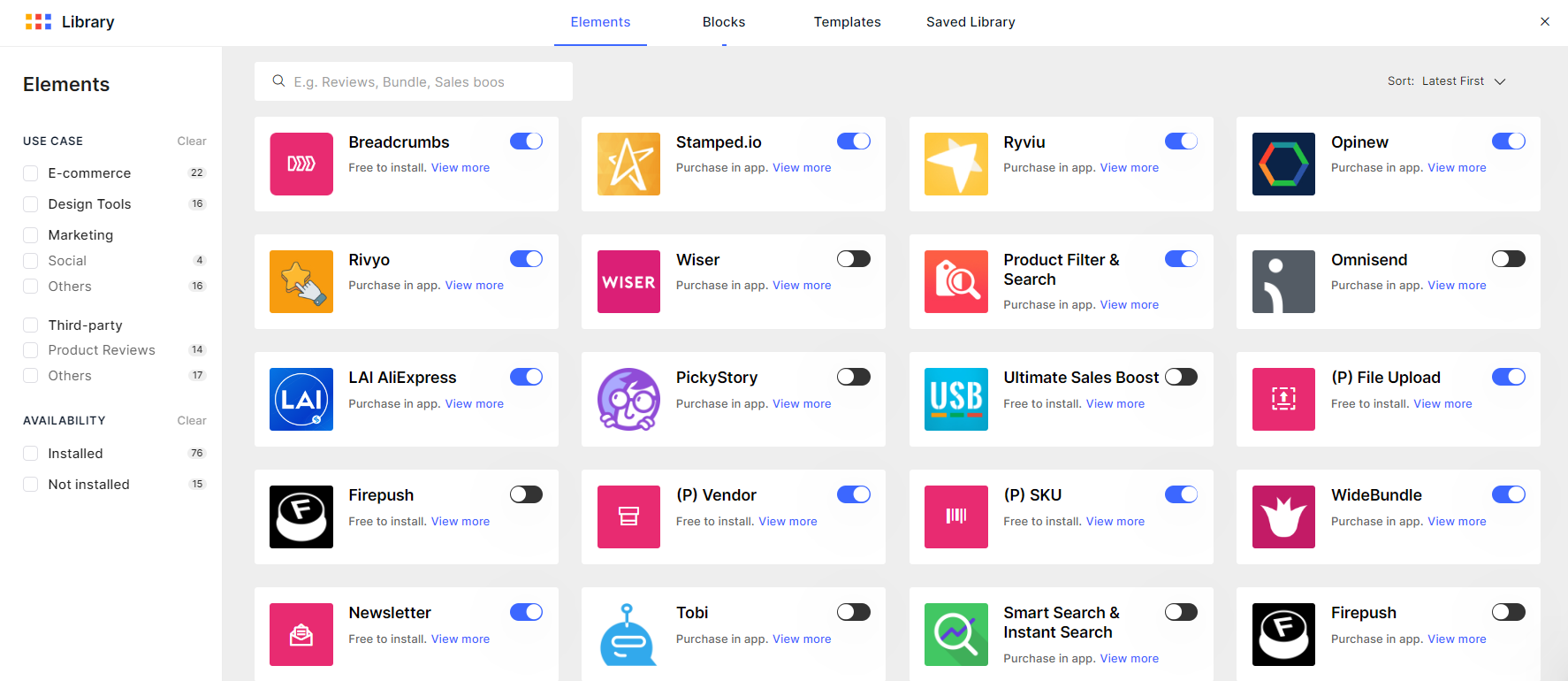Disable the WideBundle toggle
Screen dimensions: 1568x681
[1509, 494]
